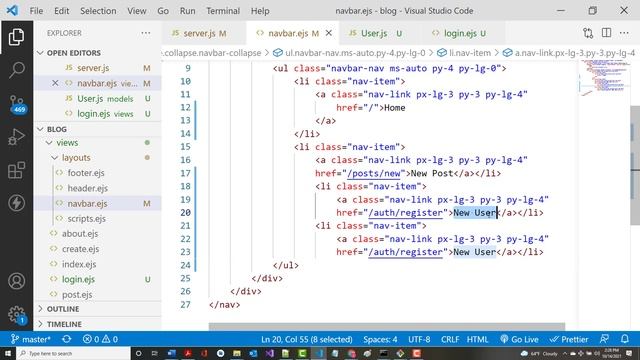Change the HTML language mode
This screenshot has height=360, width=640.
(477, 339)
